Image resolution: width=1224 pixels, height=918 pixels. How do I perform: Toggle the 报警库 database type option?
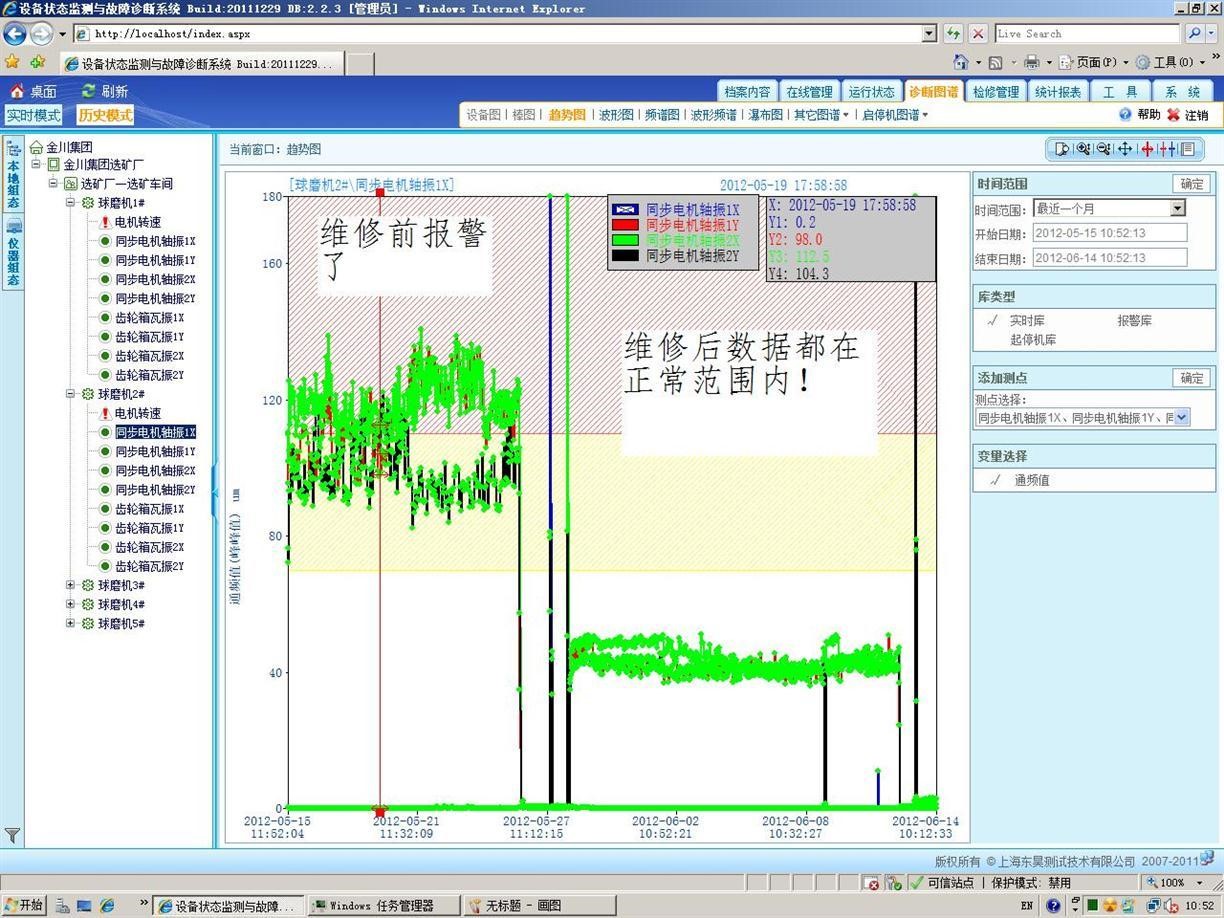point(1134,321)
